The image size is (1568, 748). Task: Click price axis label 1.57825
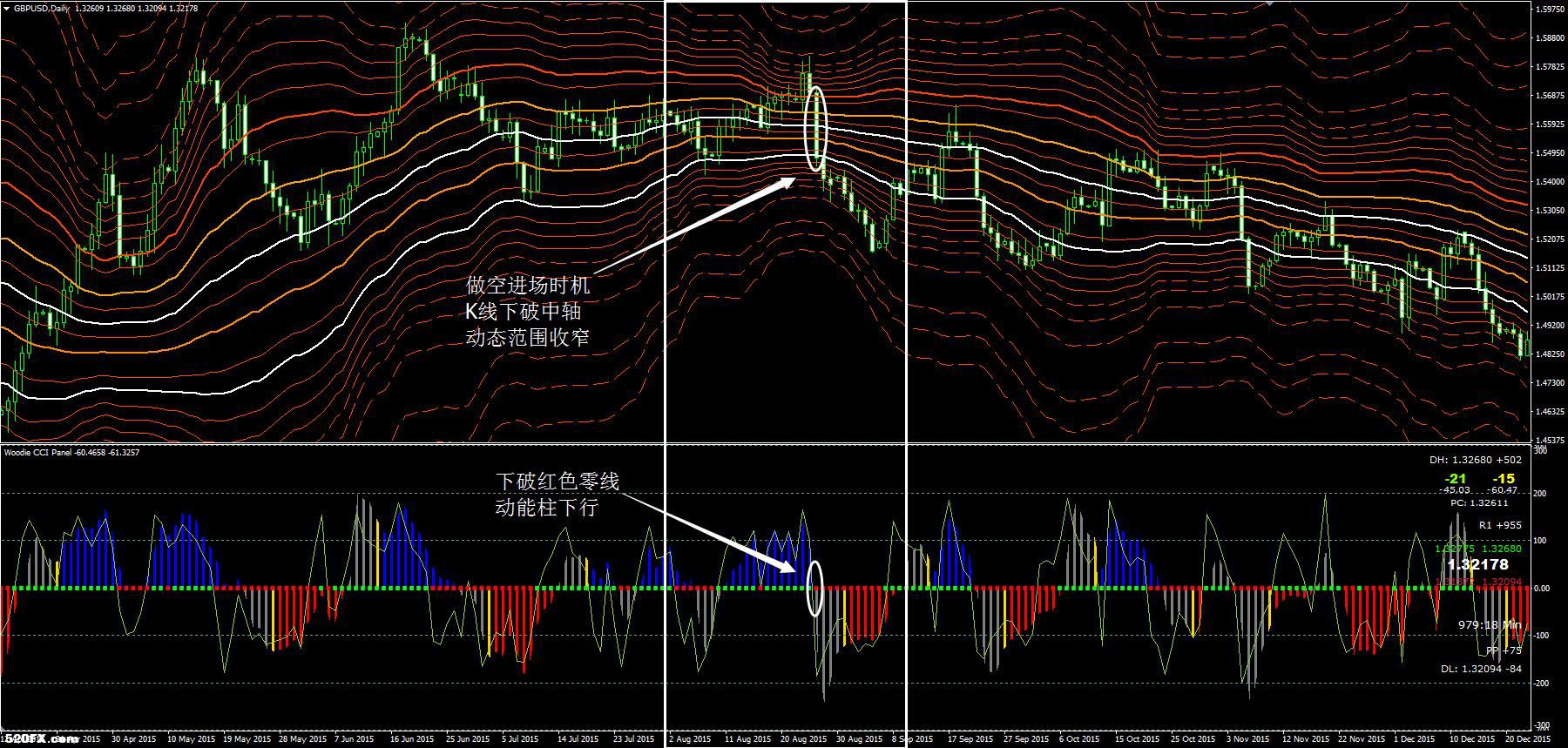pos(1550,67)
